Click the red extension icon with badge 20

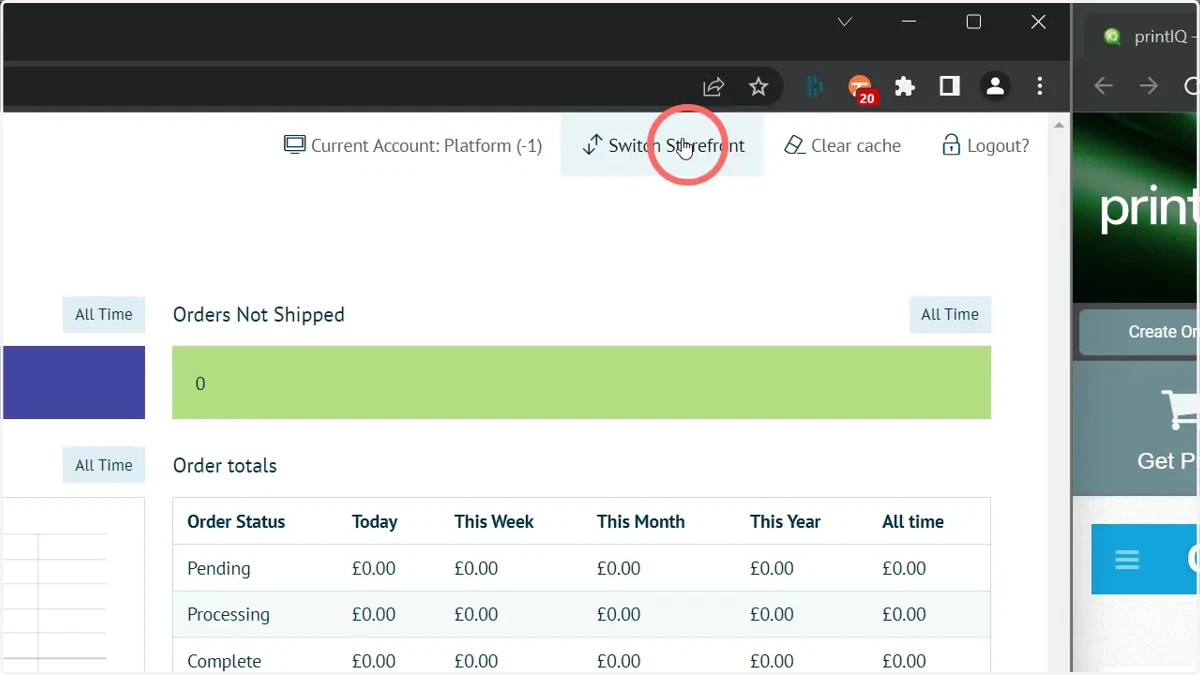(x=861, y=89)
